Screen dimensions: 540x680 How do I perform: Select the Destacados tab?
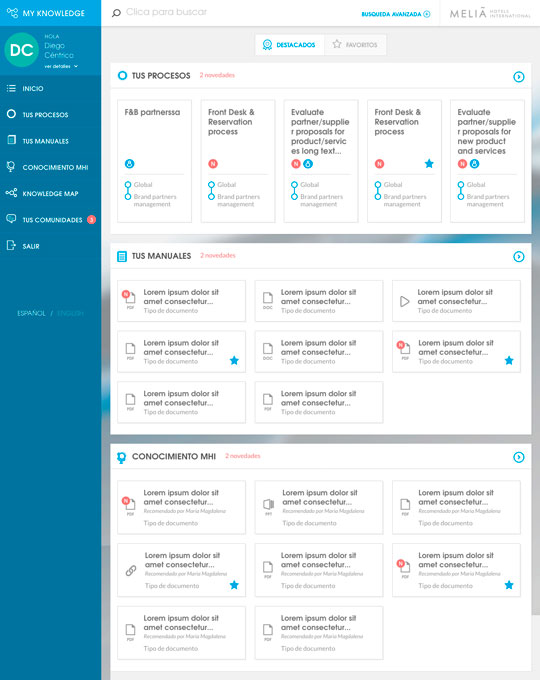(x=290, y=44)
